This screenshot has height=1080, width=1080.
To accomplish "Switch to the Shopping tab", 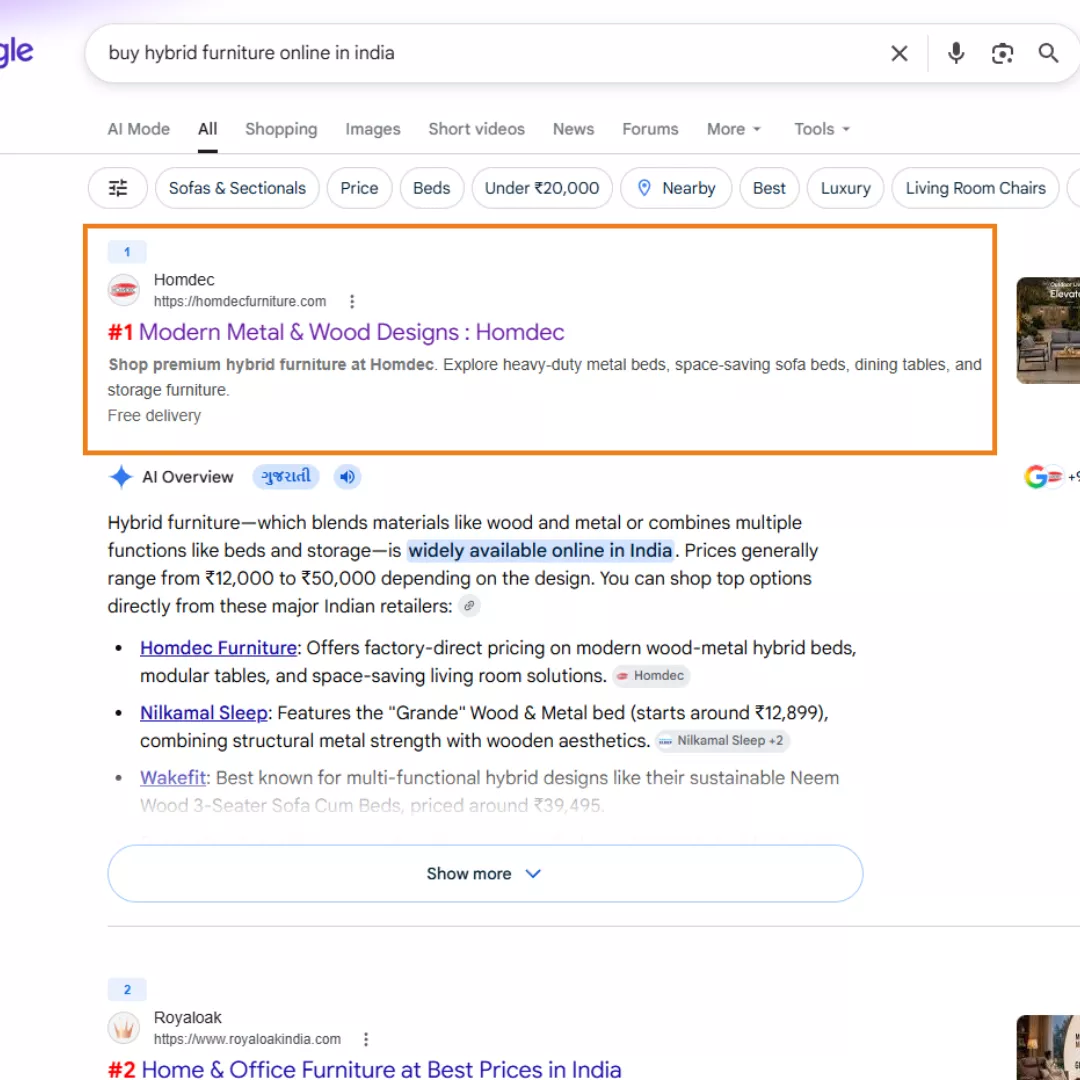I will 281,129.
